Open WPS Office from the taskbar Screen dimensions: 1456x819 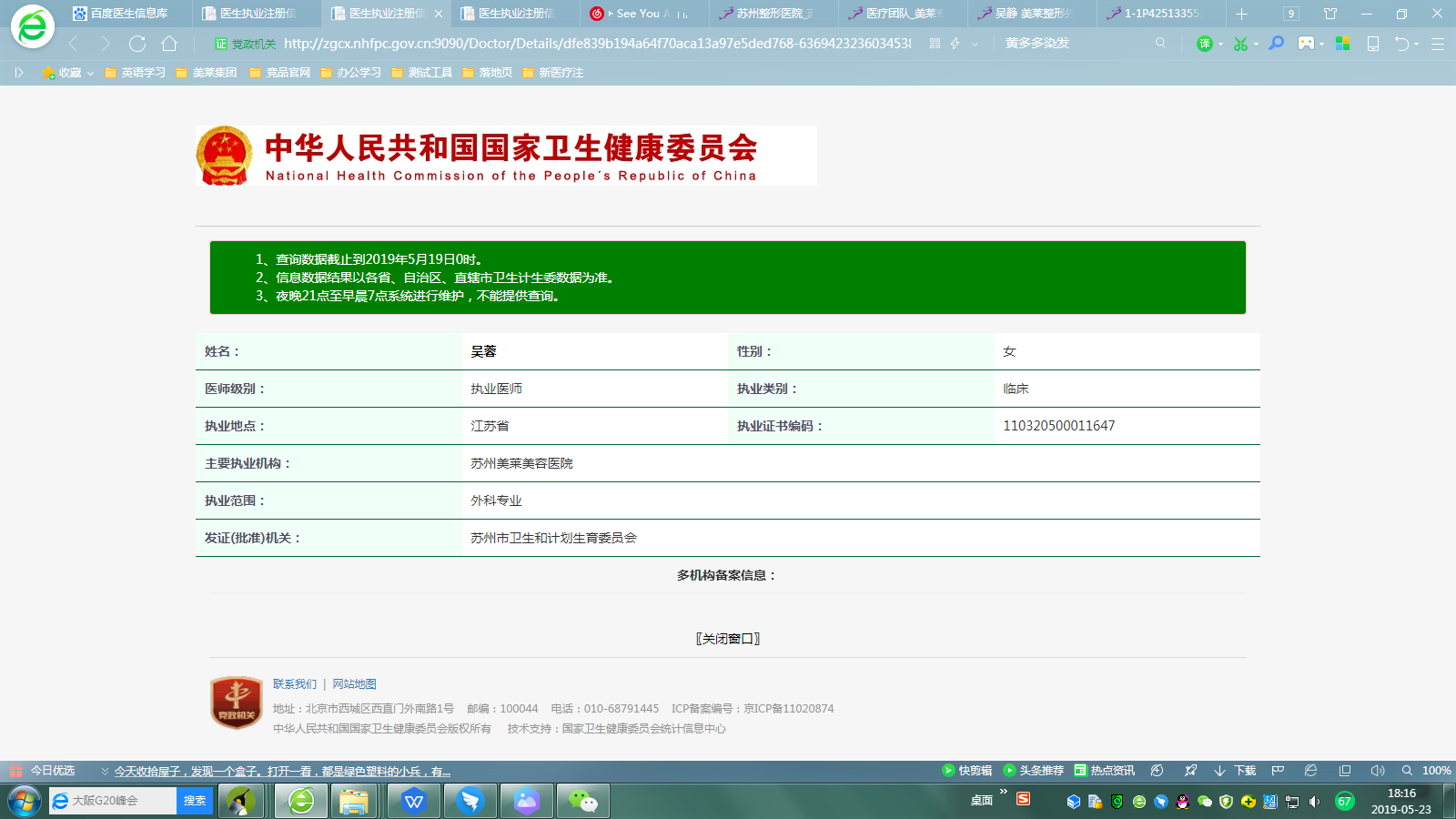pyautogui.click(x=414, y=801)
